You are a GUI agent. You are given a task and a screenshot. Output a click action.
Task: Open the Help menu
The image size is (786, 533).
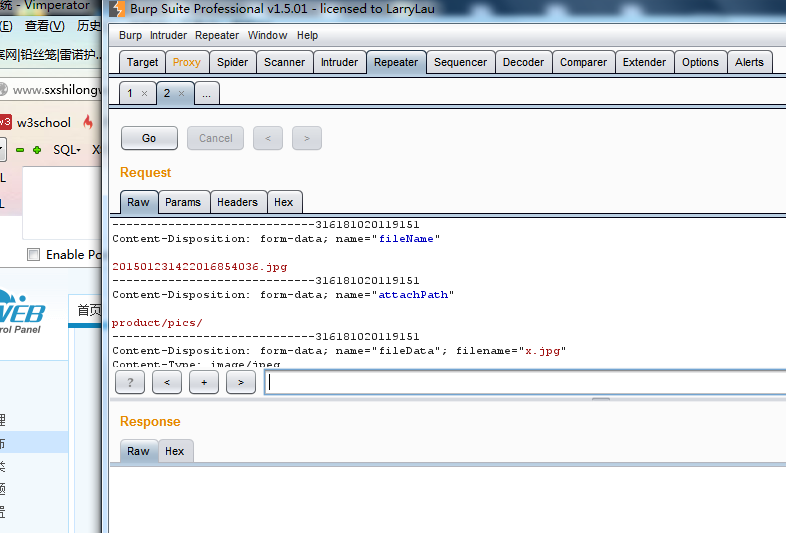307,35
